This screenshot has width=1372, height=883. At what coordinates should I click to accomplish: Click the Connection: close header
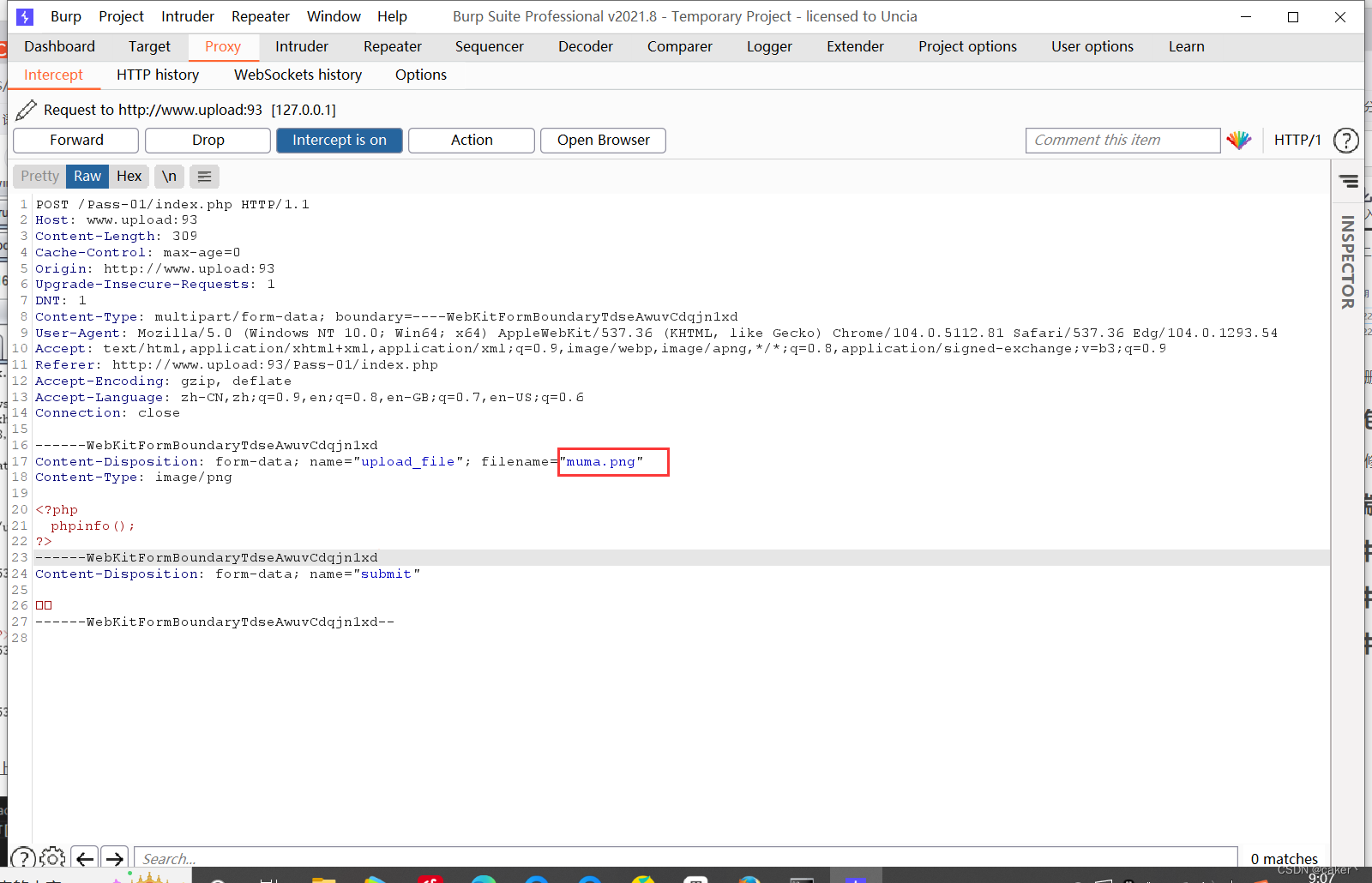point(108,413)
